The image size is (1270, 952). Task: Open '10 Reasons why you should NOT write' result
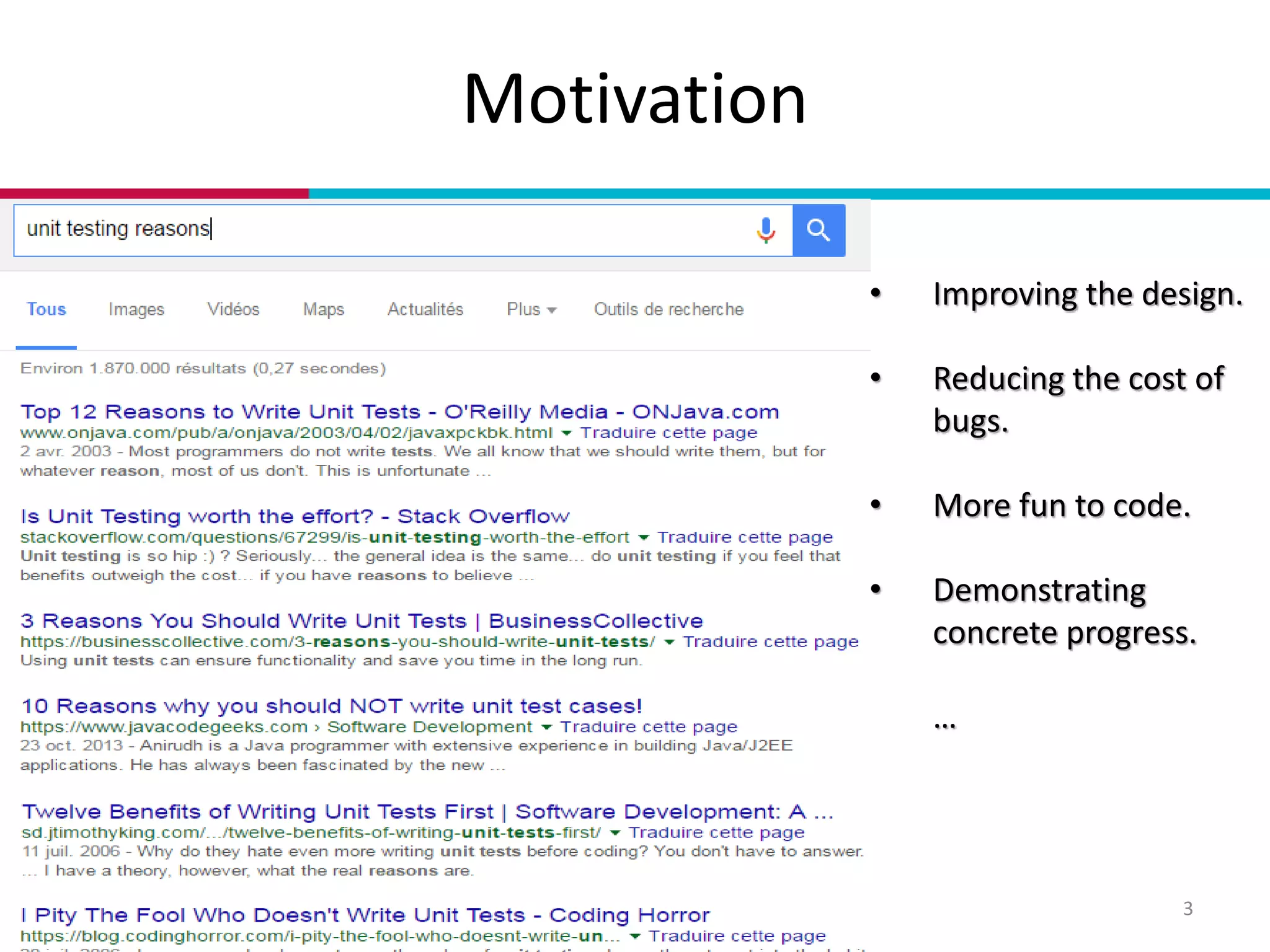[x=332, y=706]
